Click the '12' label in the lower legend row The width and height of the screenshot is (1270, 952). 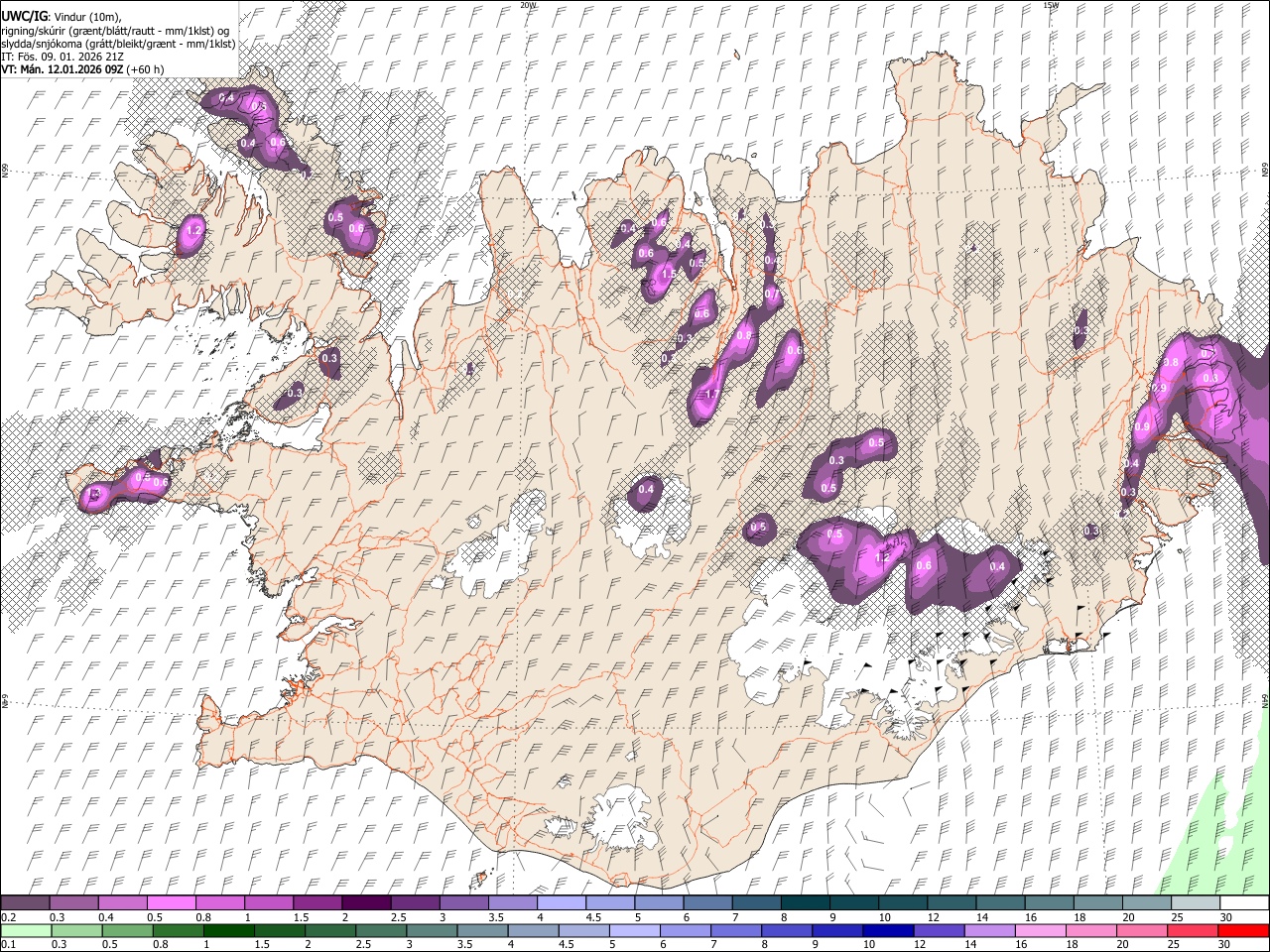(x=922, y=945)
